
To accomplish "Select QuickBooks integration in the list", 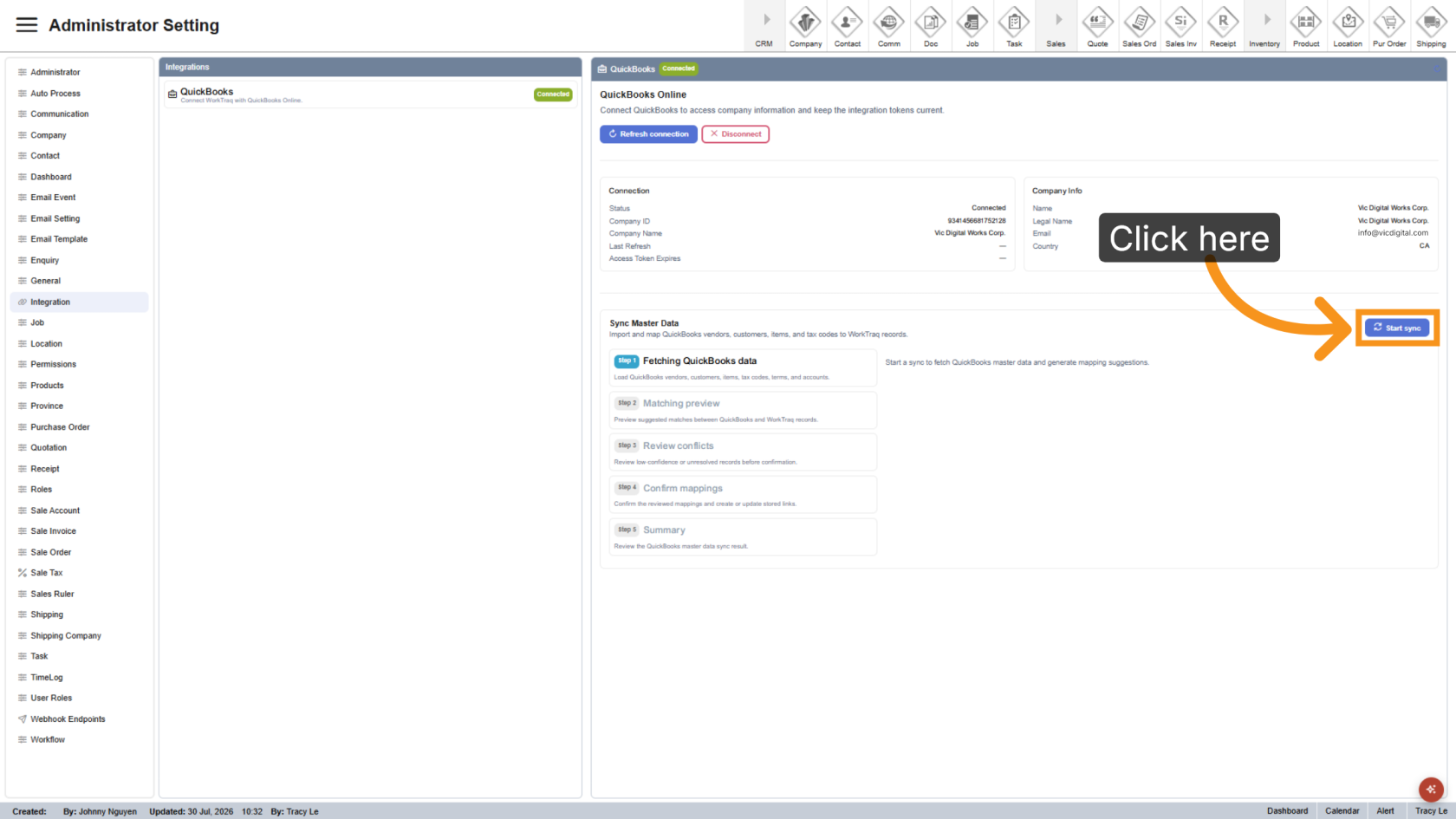I will (370, 94).
